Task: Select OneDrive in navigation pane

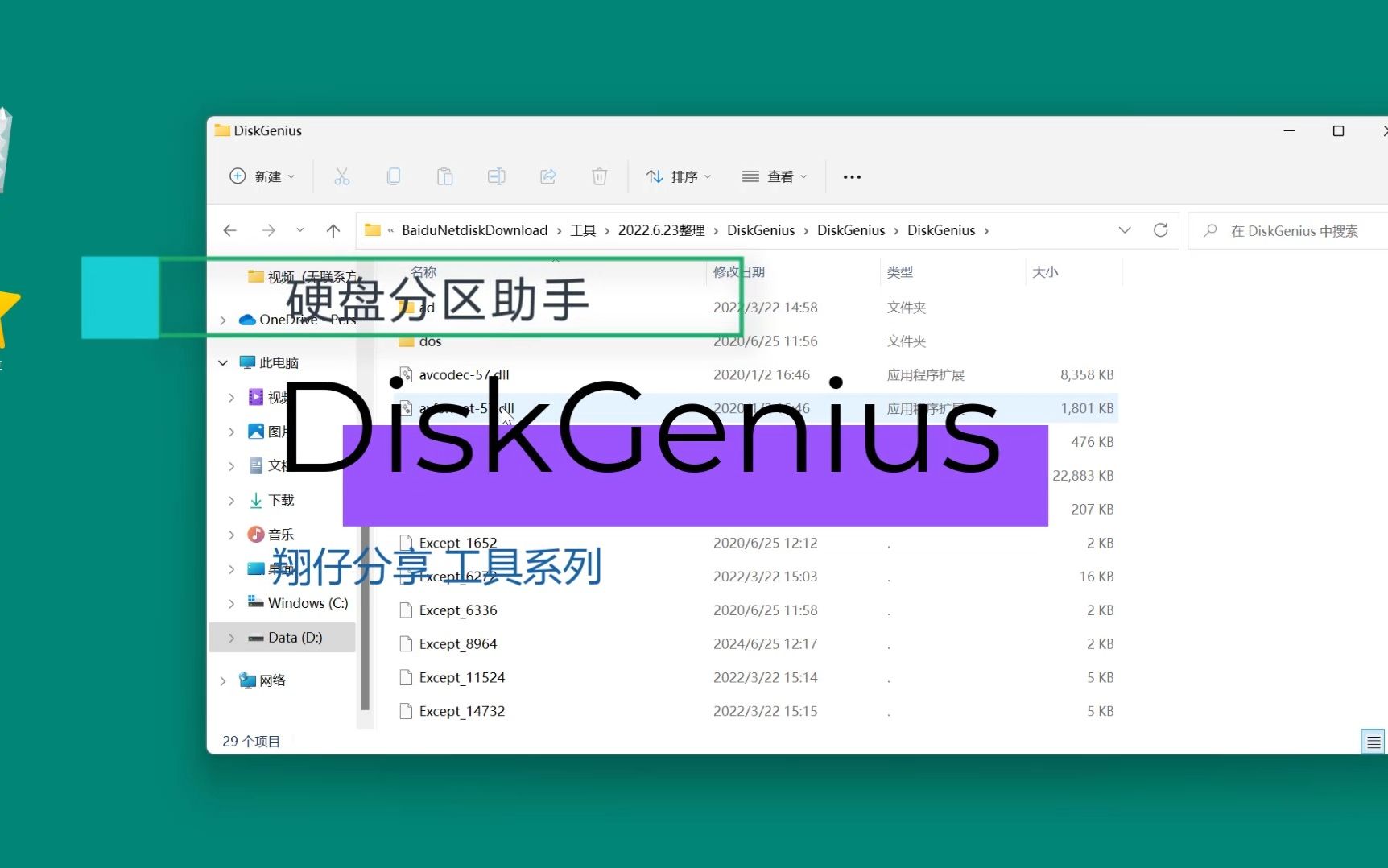Action: [x=298, y=320]
